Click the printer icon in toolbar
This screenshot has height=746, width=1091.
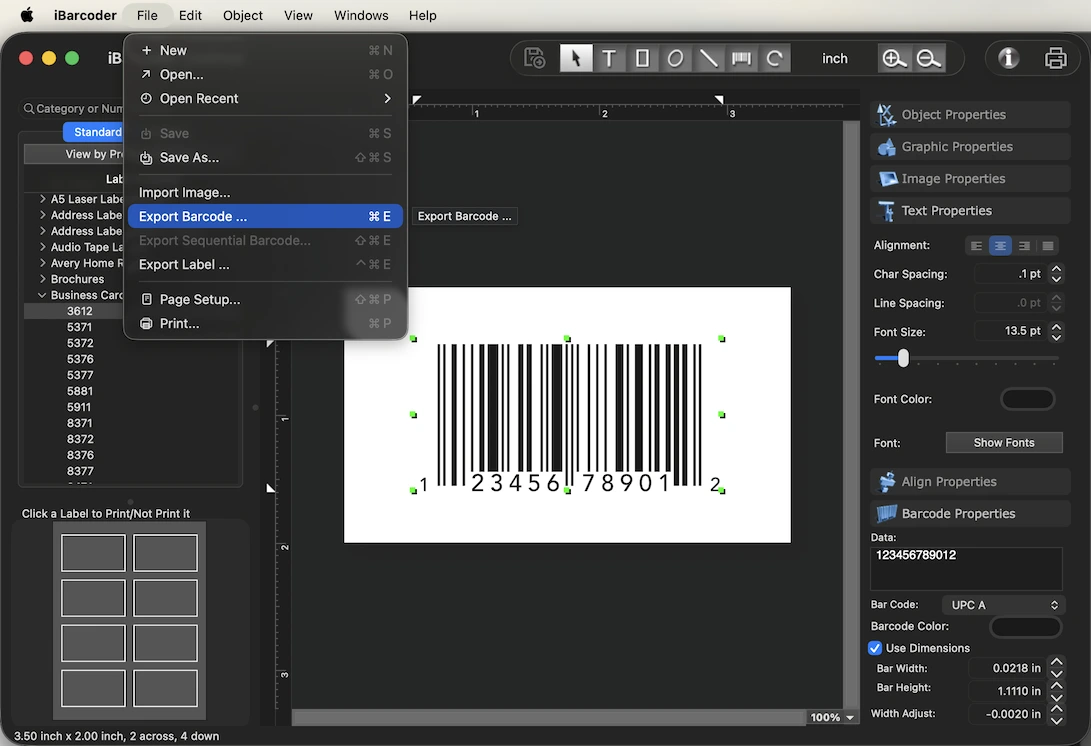tap(1056, 58)
